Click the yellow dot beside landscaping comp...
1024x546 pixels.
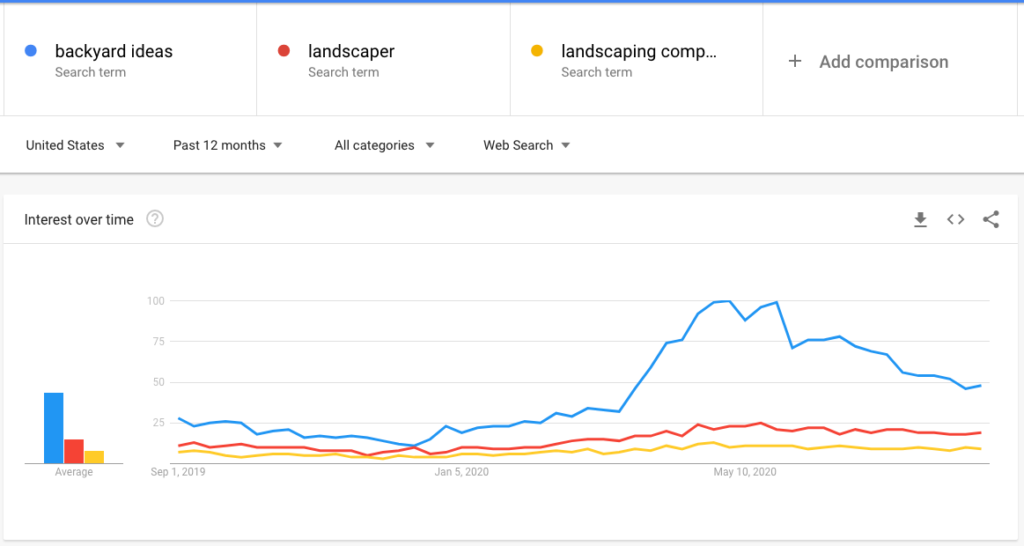pos(537,50)
